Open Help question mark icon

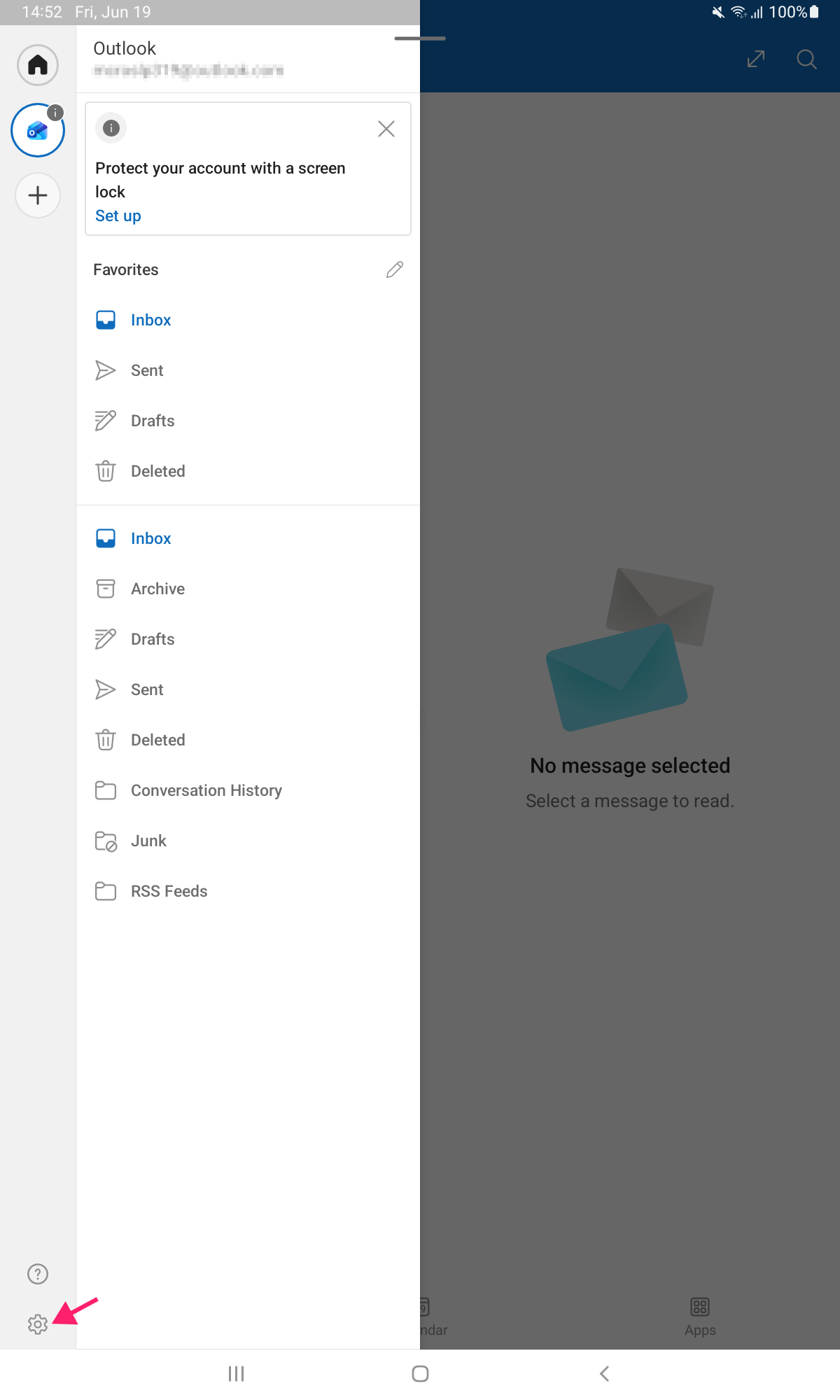(x=38, y=1274)
